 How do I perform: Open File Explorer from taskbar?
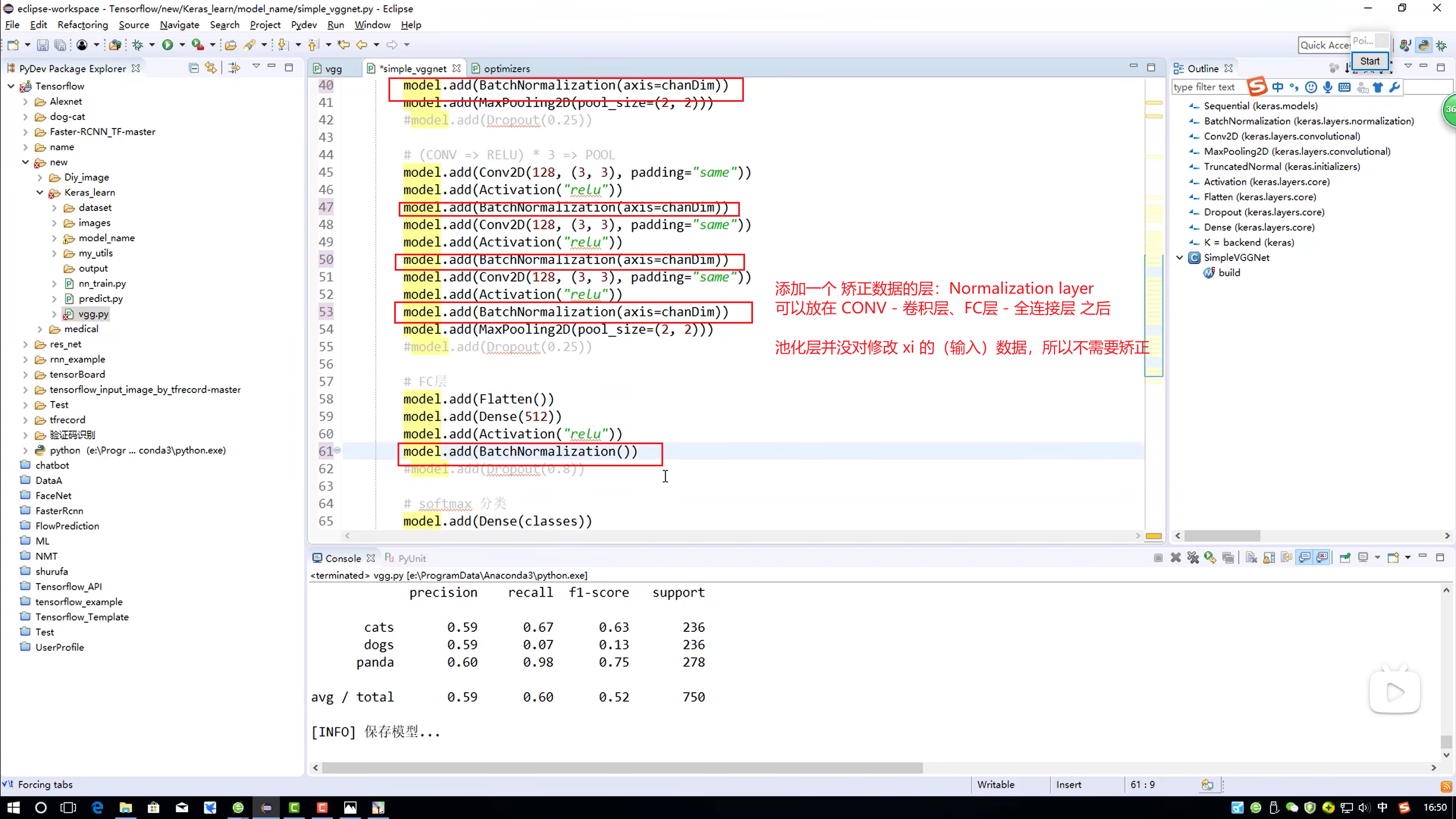(x=126, y=807)
